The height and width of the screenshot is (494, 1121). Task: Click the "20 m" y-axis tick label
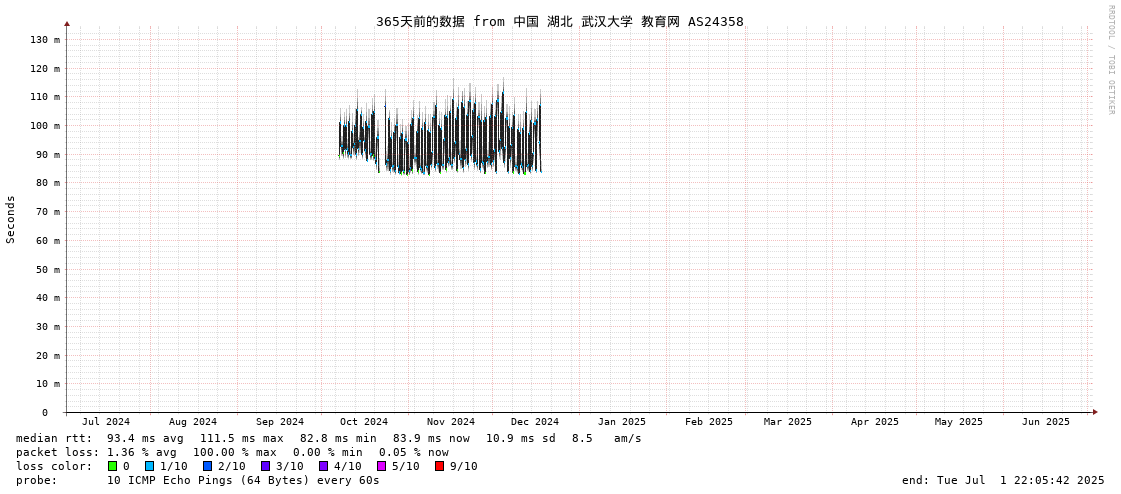click(x=49, y=355)
